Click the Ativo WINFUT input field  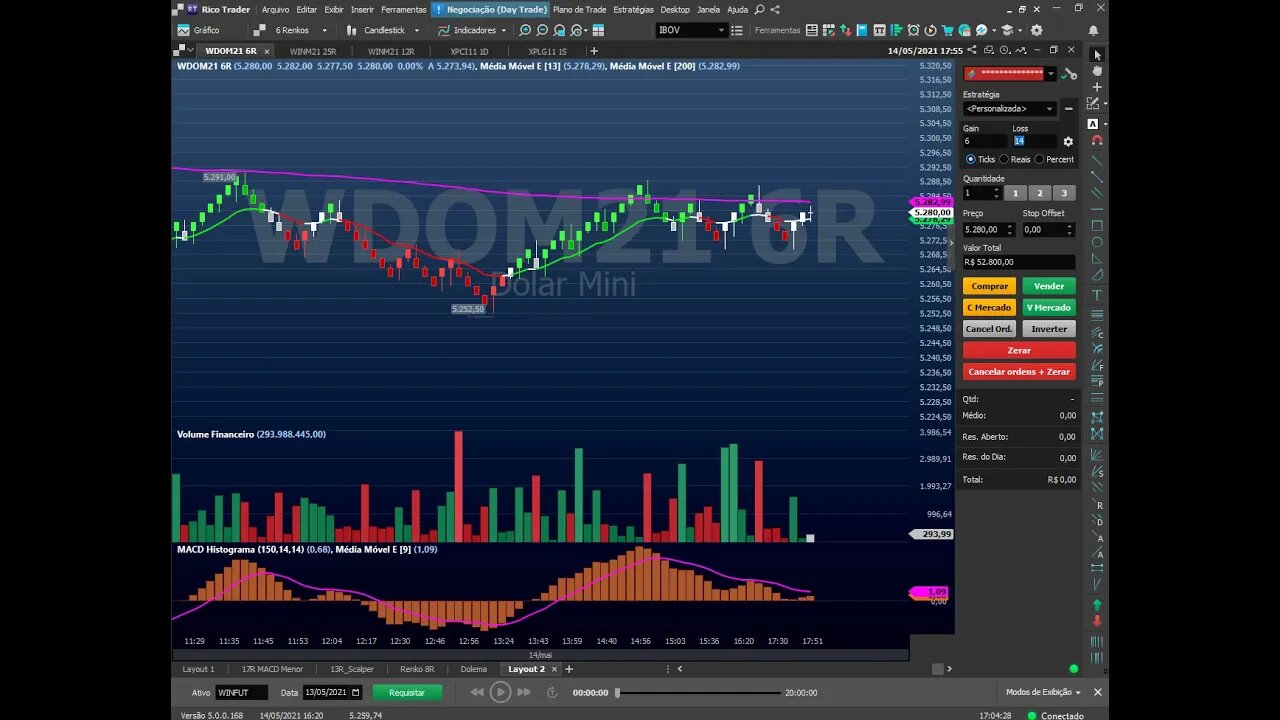[x=242, y=692]
